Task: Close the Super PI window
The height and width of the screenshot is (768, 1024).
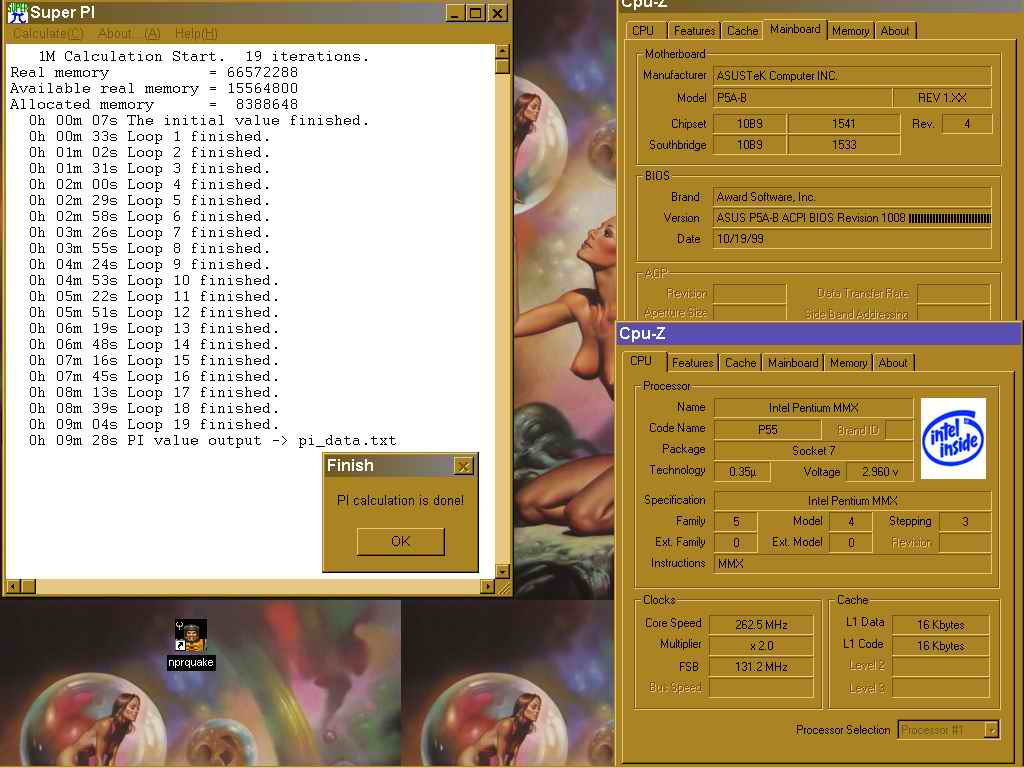Action: [498, 13]
